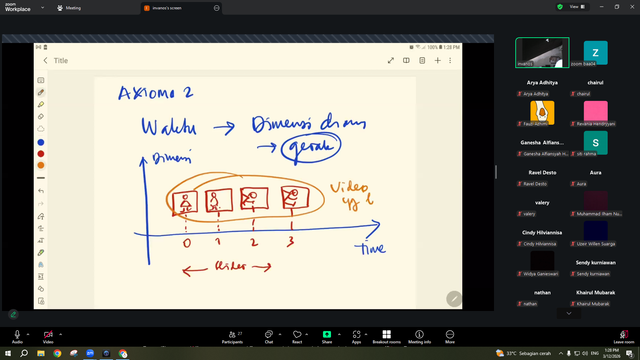This screenshot has height=360, width=640.
Task: Open the Windows notification center
Action: tap(629, 353)
